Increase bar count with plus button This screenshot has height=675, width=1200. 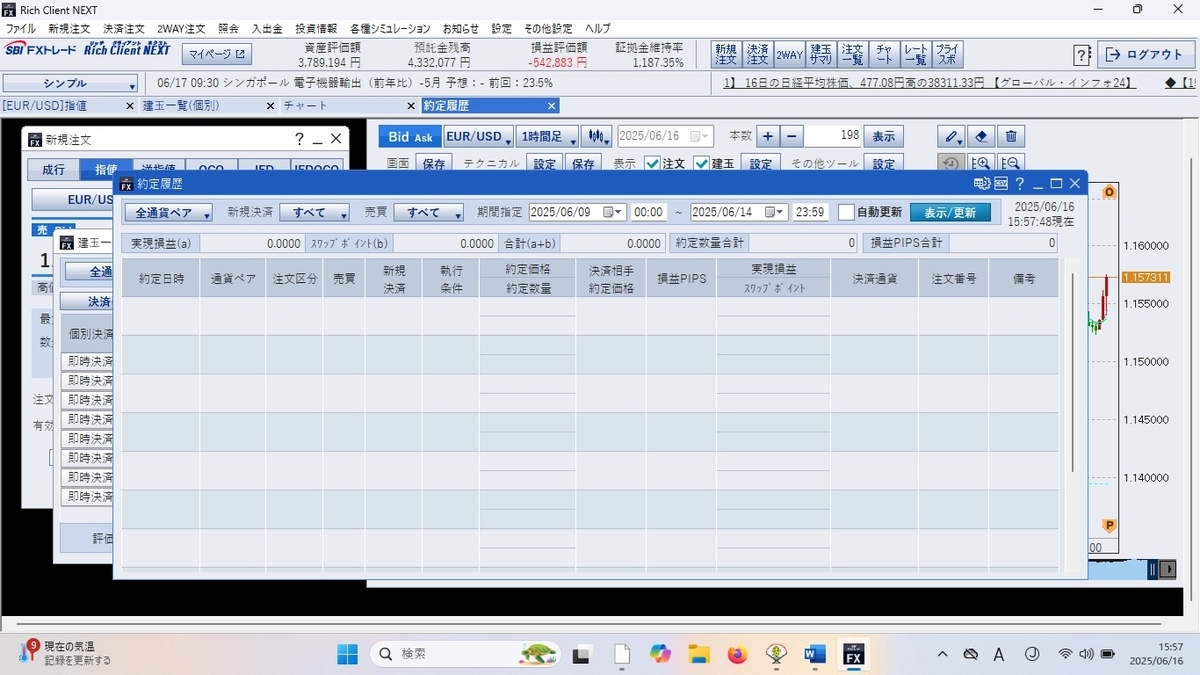tap(767, 137)
